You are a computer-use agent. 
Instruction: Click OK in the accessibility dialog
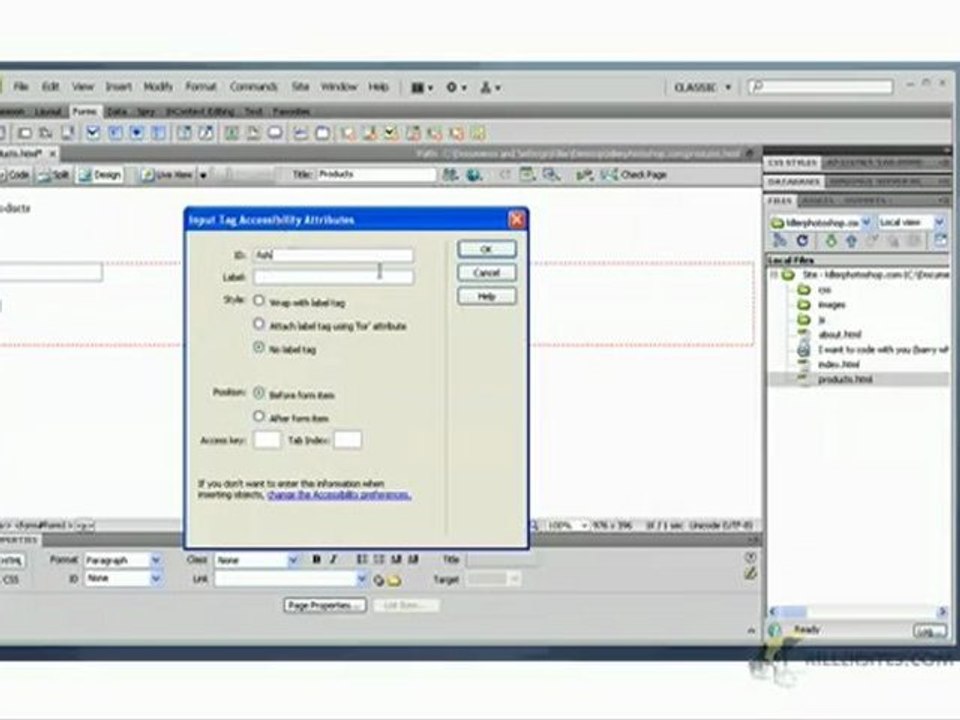point(487,249)
